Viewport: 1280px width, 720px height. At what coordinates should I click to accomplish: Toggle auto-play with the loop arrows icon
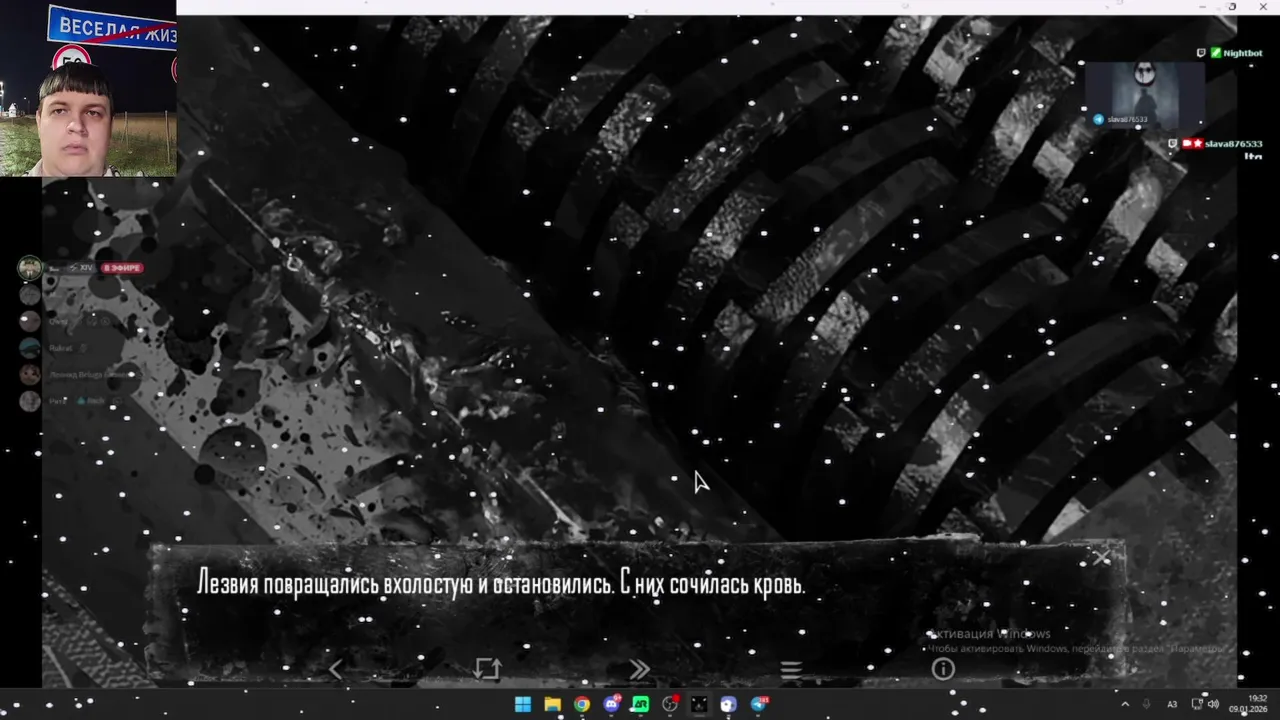click(x=487, y=669)
